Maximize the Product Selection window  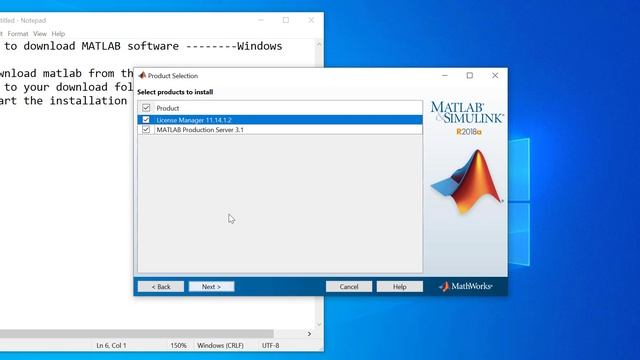(x=470, y=76)
